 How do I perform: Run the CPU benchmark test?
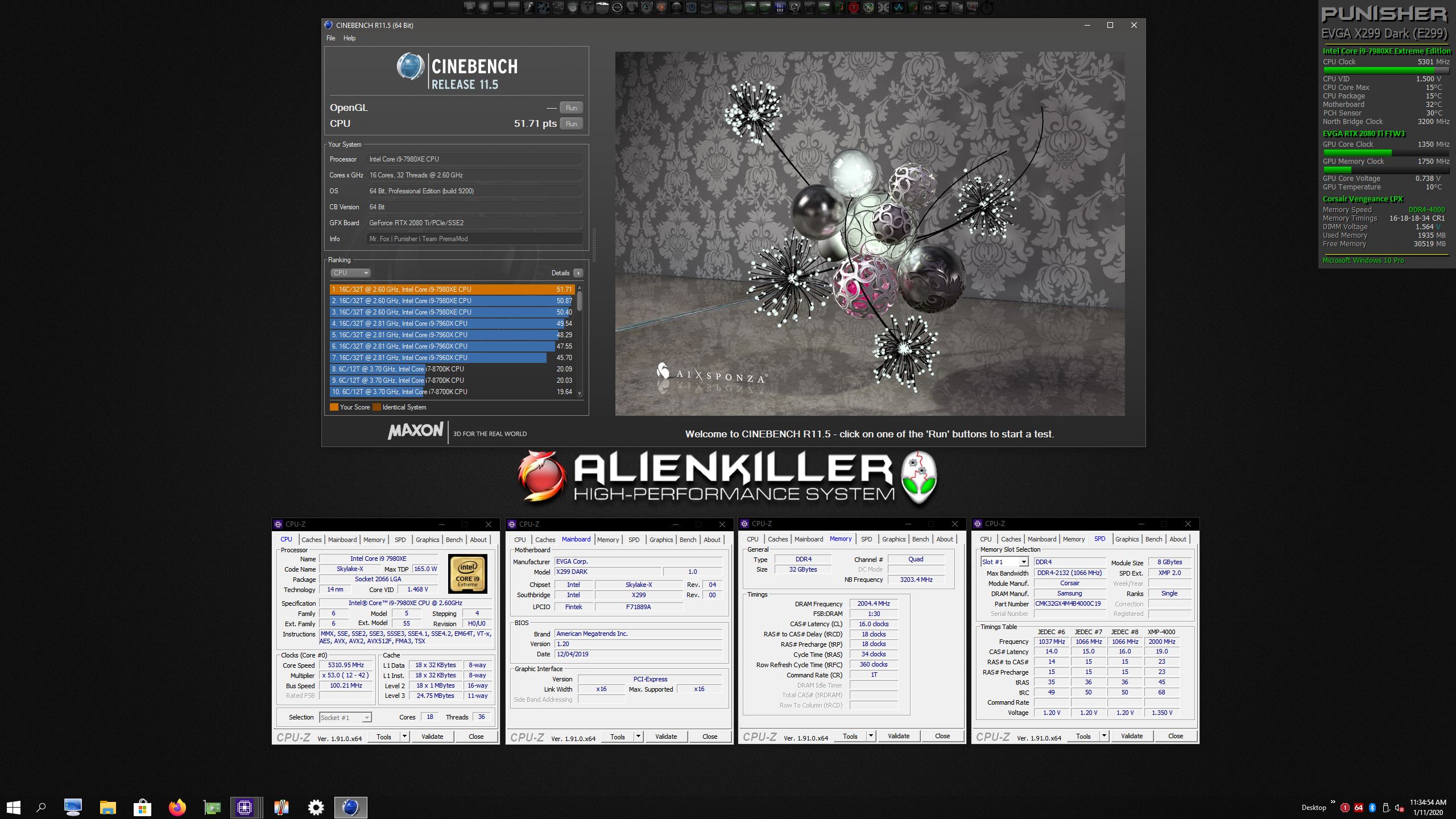tap(571, 123)
